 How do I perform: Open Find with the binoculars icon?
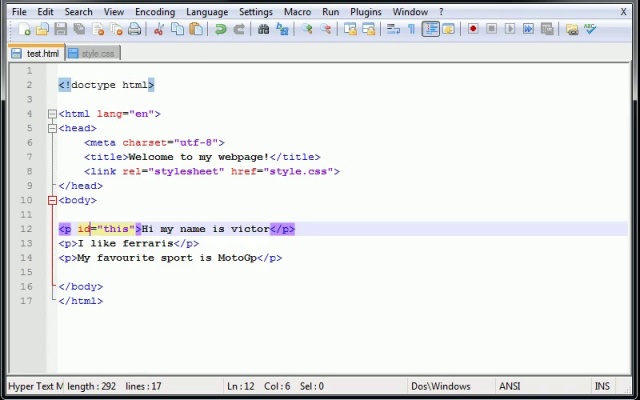pos(264,30)
